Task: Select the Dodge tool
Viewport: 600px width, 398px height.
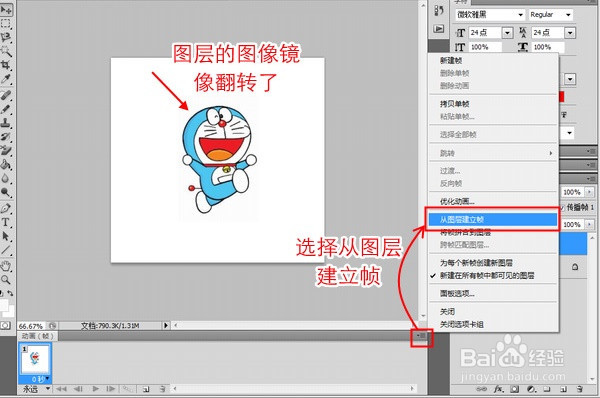Action: coord(6,192)
